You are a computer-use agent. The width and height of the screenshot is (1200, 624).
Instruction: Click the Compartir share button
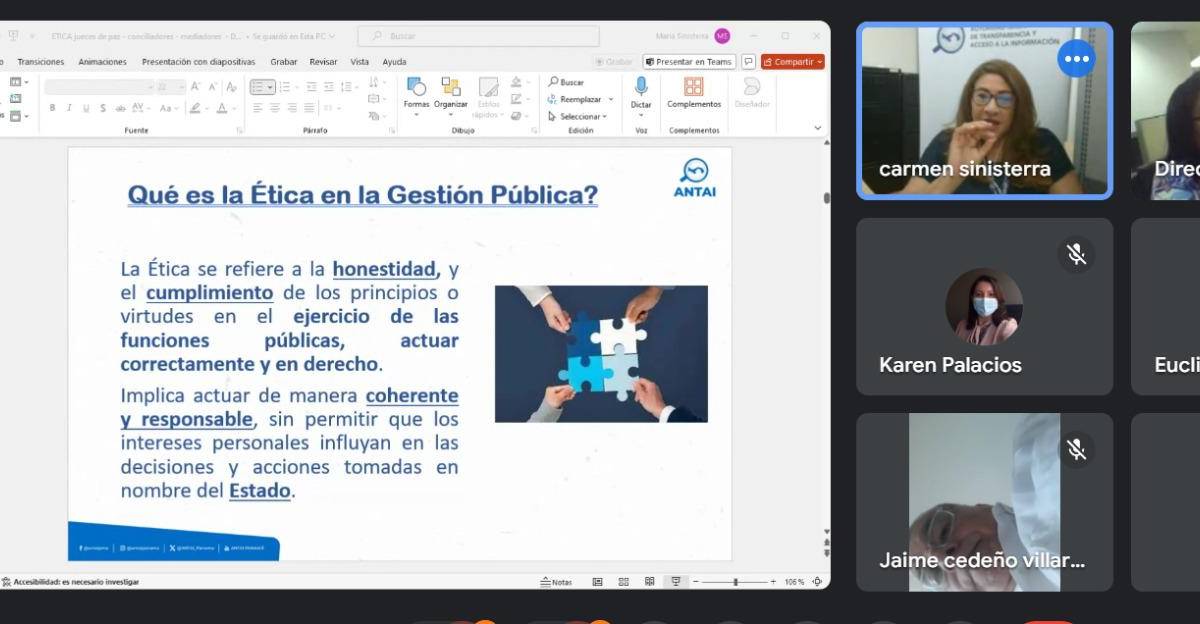[x=792, y=62]
